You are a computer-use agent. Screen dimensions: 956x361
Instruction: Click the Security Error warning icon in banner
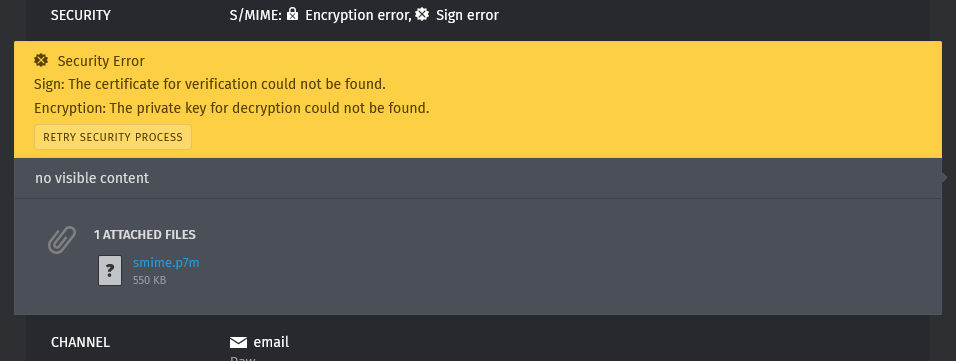41,60
